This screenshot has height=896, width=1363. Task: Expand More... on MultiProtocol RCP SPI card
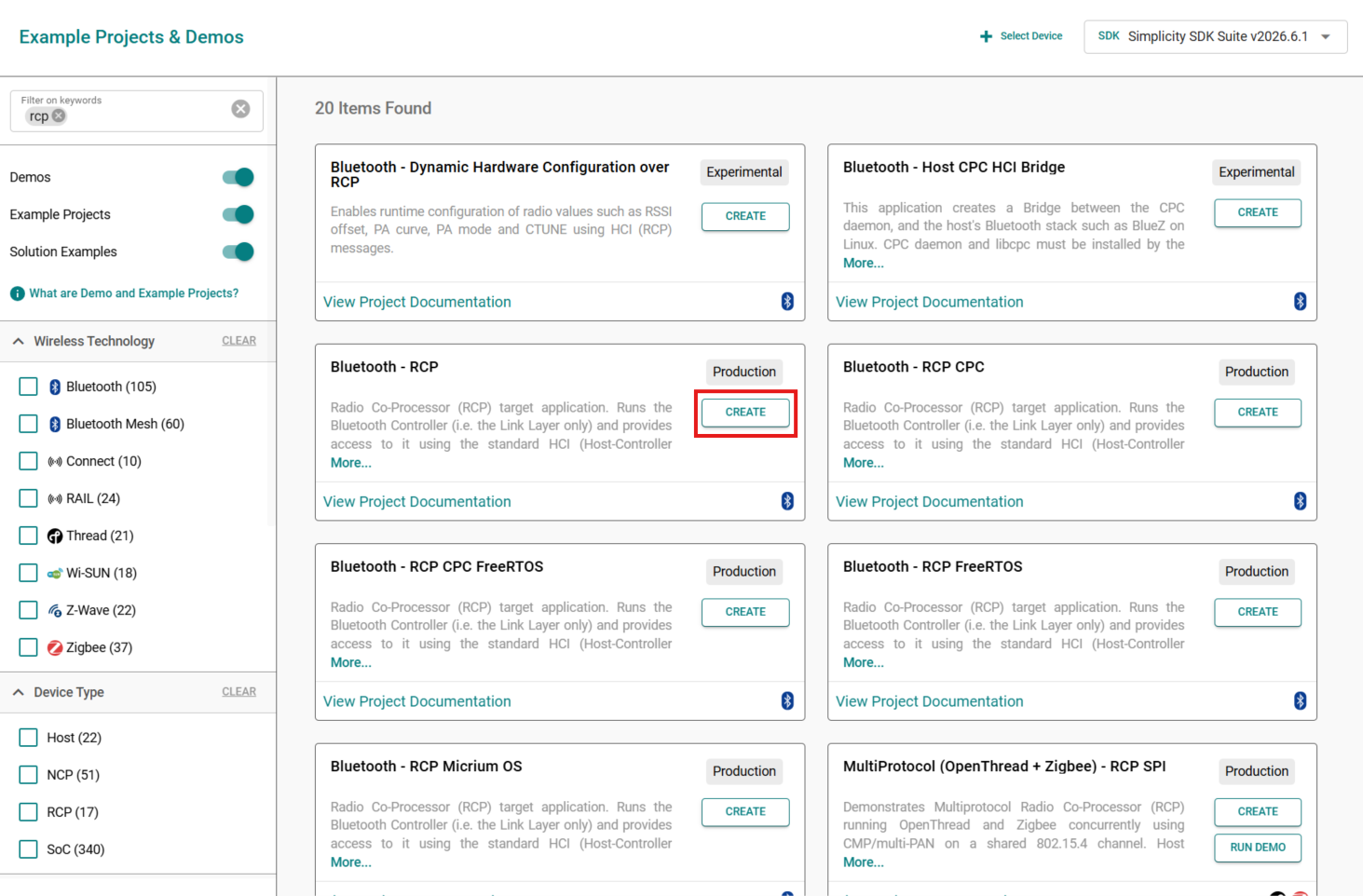click(x=864, y=862)
